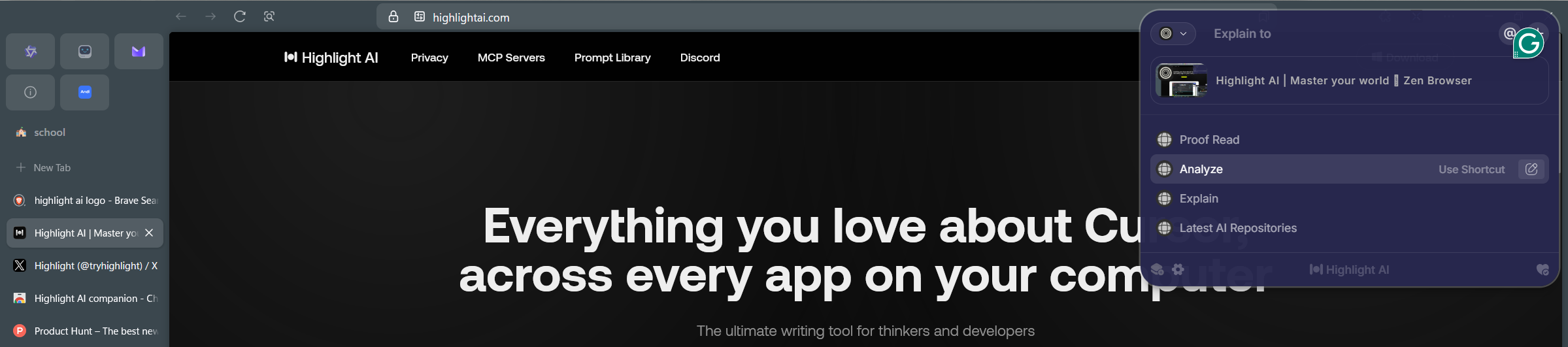Click the Grammarly G icon
Screen dimensions: 1568x347
pyautogui.click(x=1529, y=43)
